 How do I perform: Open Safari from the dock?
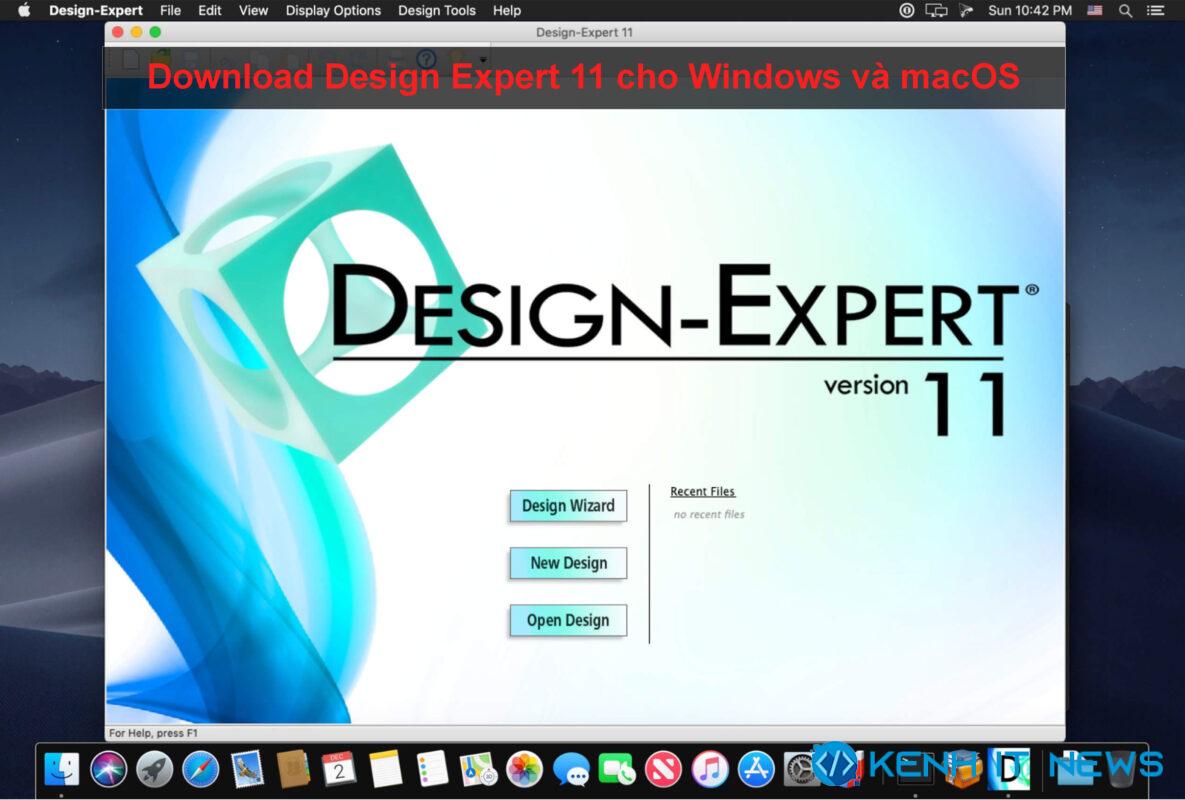[x=200, y=769]
